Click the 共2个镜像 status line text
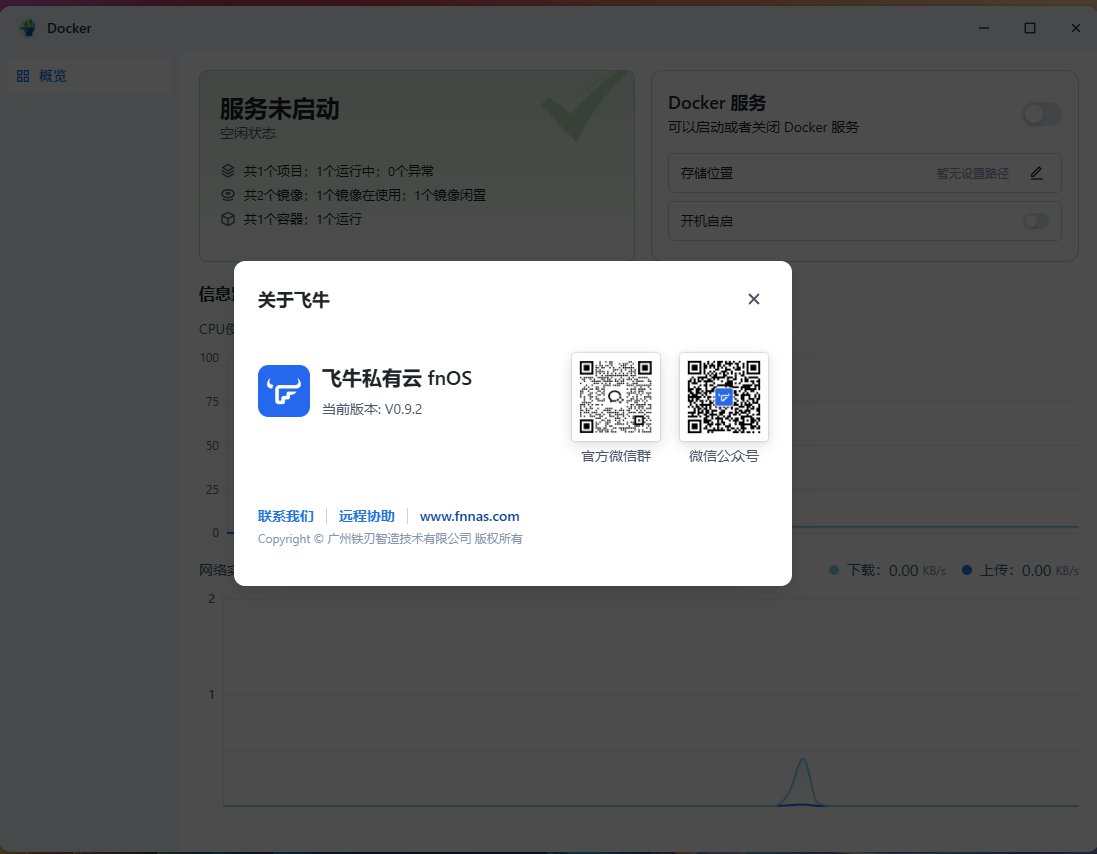This screenshot has height=854, width=1097. (365, 195)
